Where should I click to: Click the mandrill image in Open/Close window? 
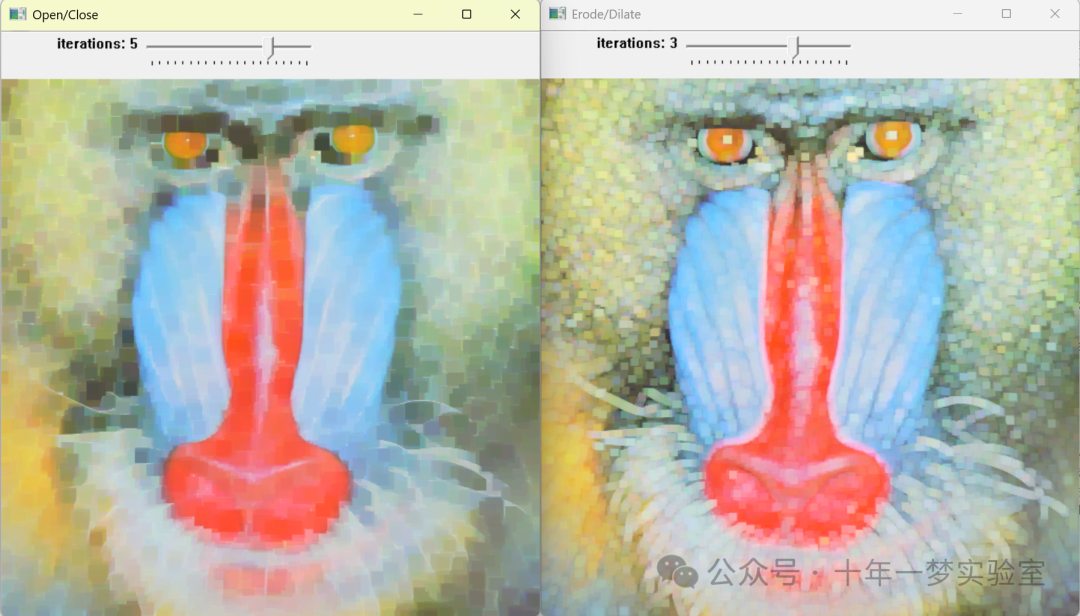(x=270, y=347)
